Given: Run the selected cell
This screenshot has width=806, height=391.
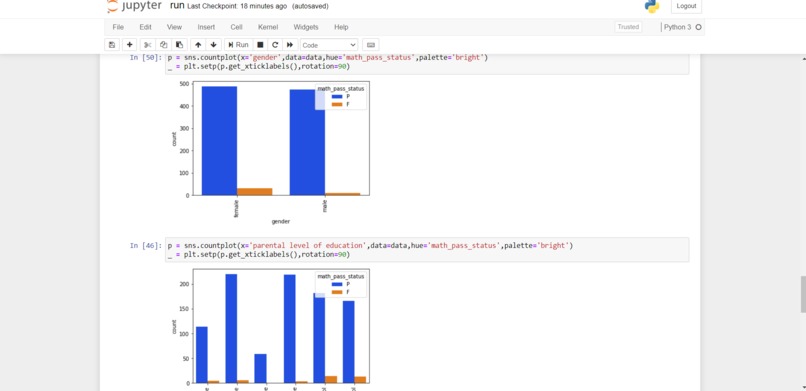Looking at the screenshot, I should point(239,45).
